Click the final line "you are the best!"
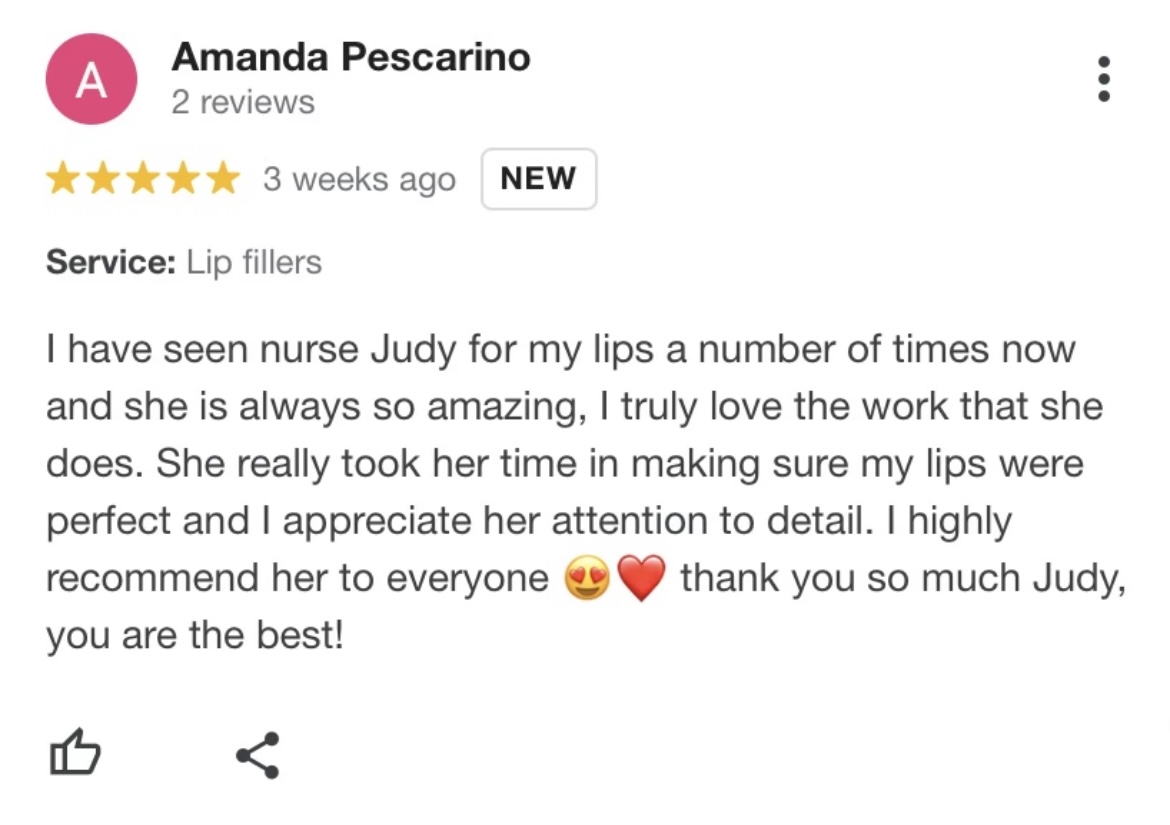 195,636
